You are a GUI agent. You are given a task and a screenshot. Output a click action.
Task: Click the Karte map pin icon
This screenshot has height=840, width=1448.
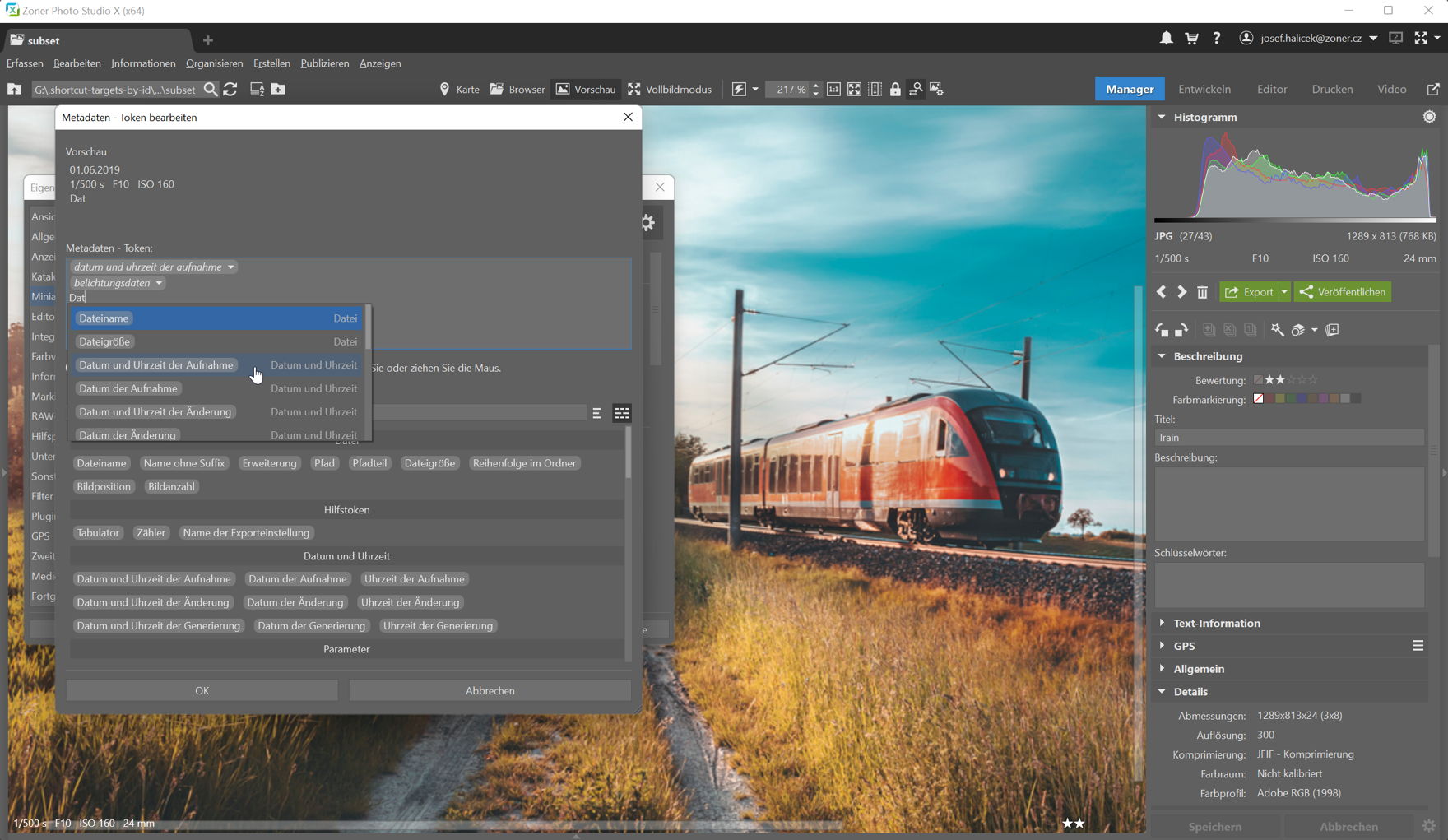(x=444, y=89)
